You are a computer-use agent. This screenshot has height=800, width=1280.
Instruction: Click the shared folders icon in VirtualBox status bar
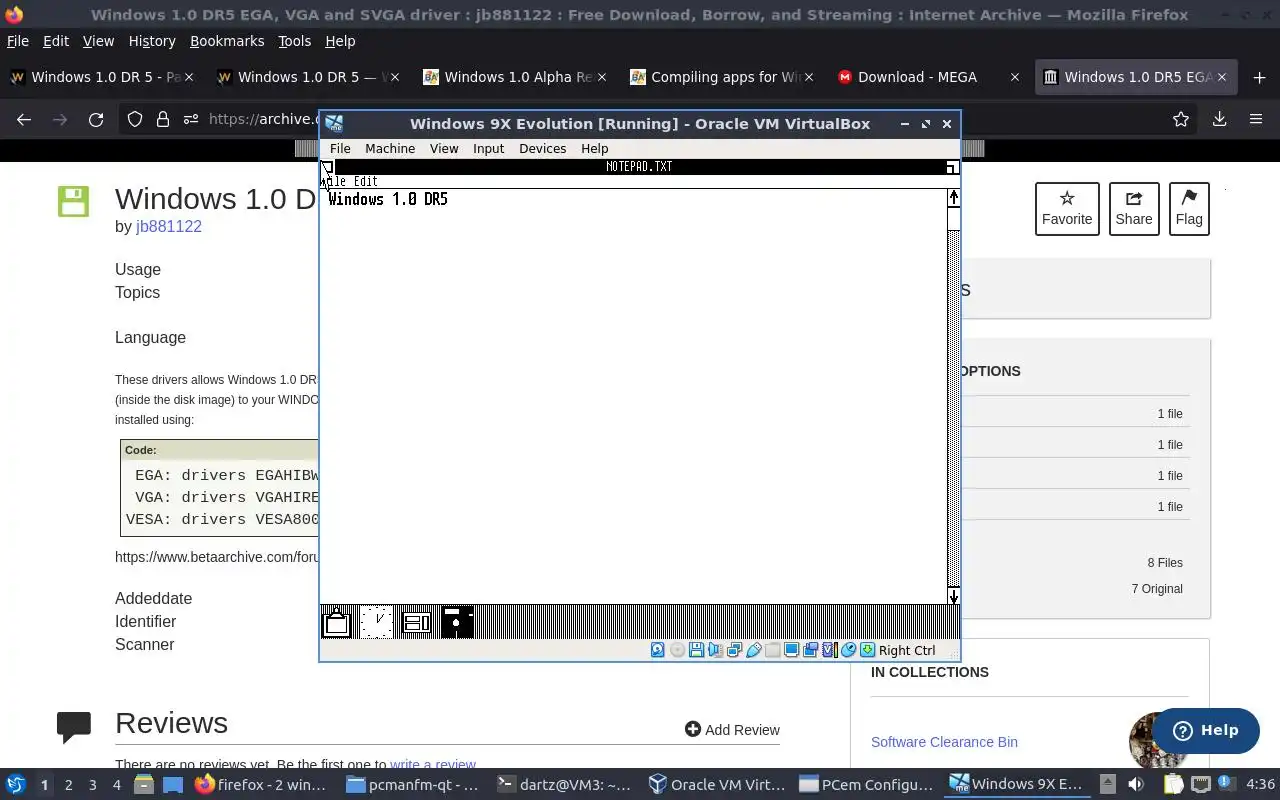coord(772,650)
